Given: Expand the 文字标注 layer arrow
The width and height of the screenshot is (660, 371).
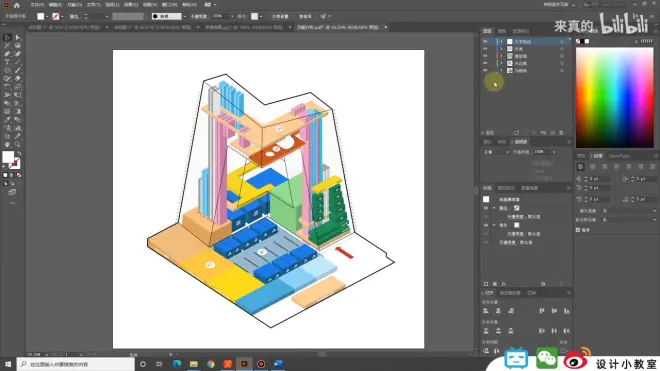Looking at the screenshot, I should coord(501,42).
